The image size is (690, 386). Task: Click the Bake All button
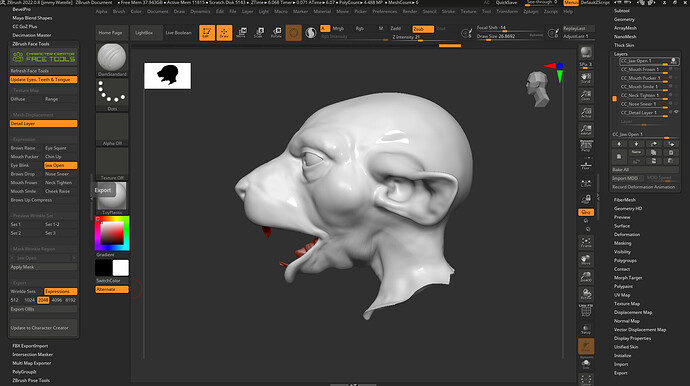click(646, 170)
